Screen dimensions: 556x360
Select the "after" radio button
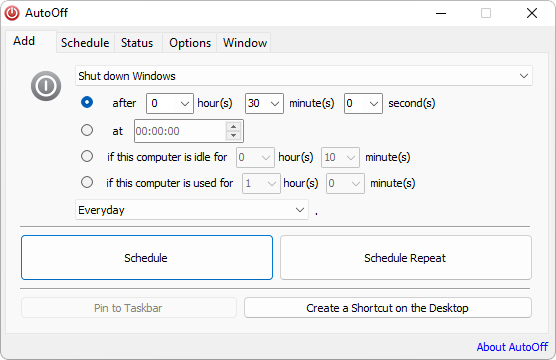point(87,103)
